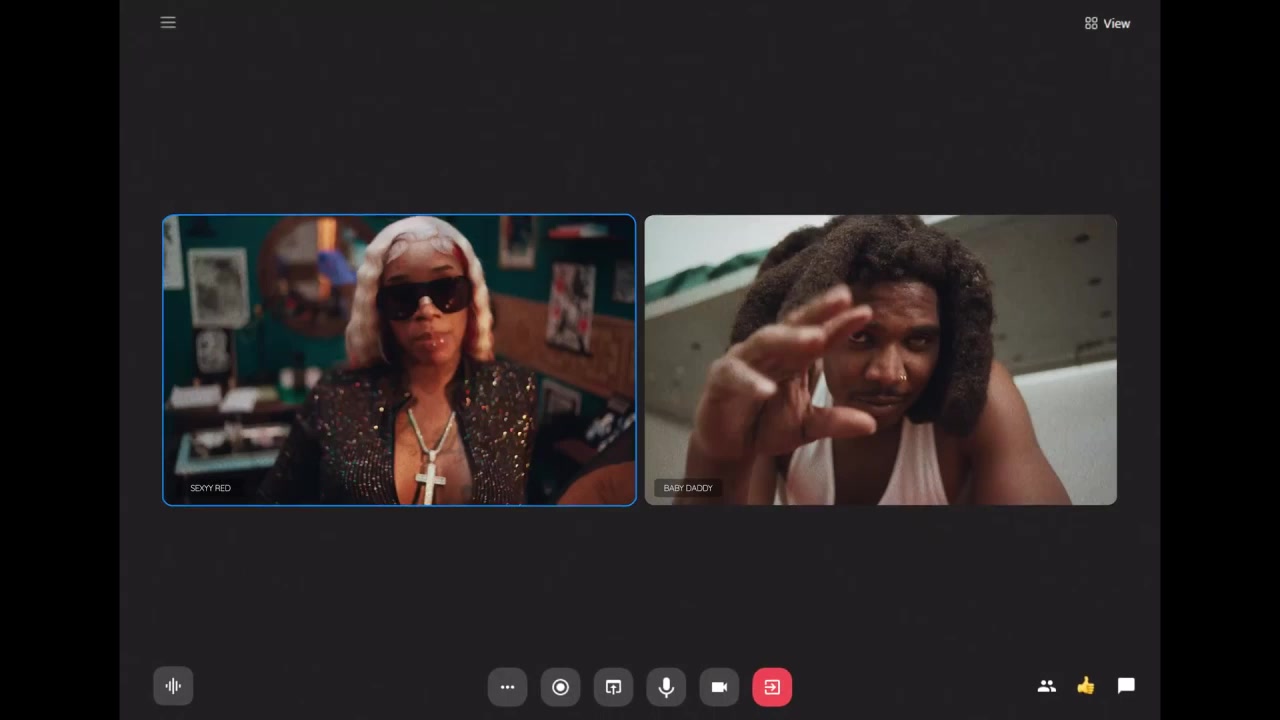This screenshot has height=720, width=1280.
Task: Select the BABY DADDY video tile
Action: click(x=881, y=360)
